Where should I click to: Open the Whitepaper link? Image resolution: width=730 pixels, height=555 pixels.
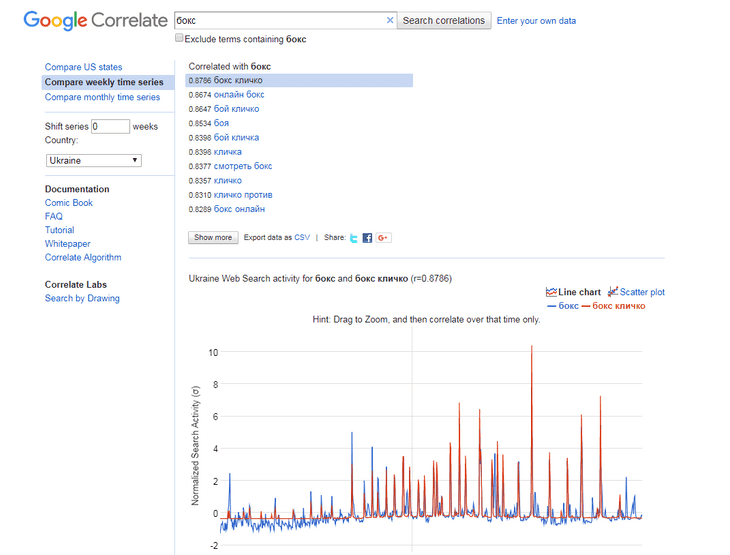[x=68, y=244]
